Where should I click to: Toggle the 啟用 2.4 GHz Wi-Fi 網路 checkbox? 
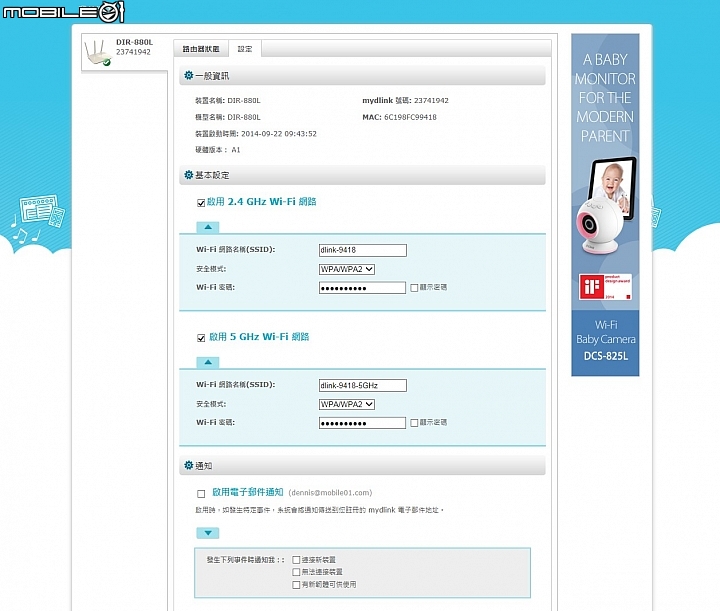coord(201,203)
